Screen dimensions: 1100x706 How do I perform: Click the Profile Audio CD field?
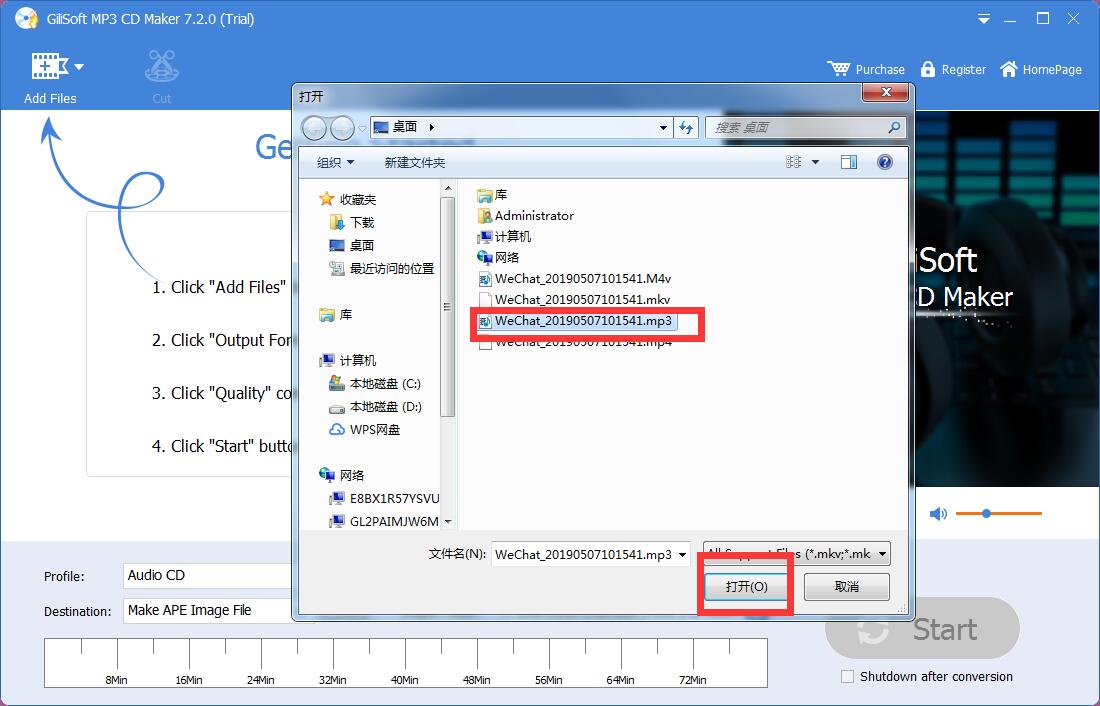point(208,575)
